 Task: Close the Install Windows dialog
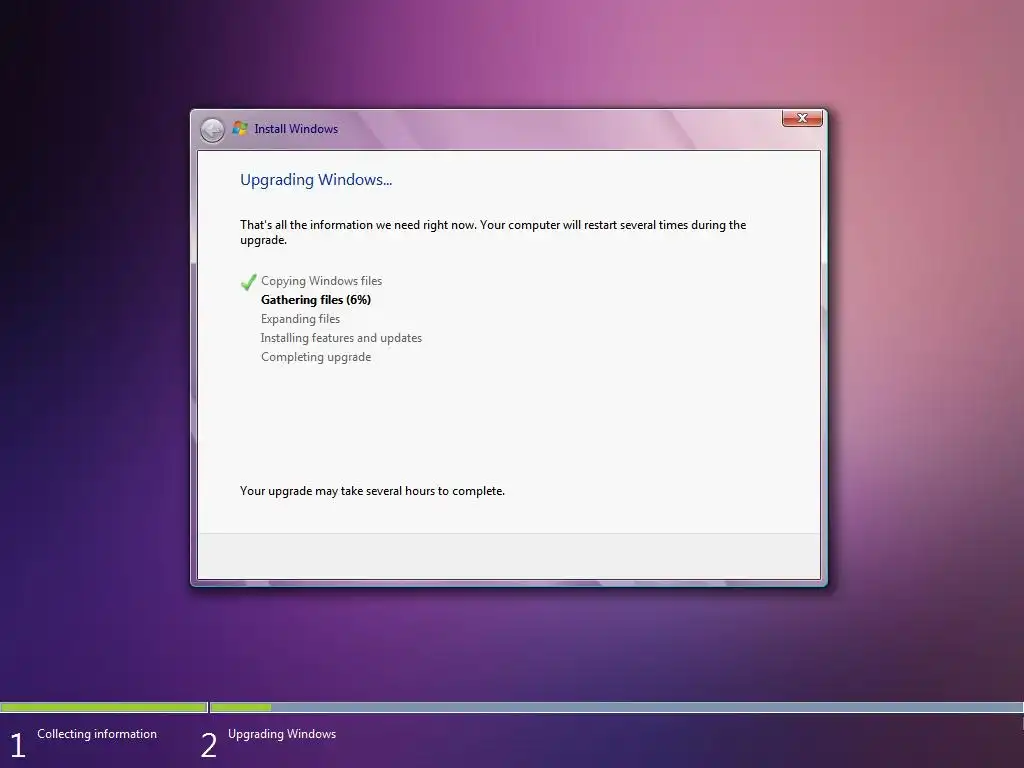(x=802, y=118)
